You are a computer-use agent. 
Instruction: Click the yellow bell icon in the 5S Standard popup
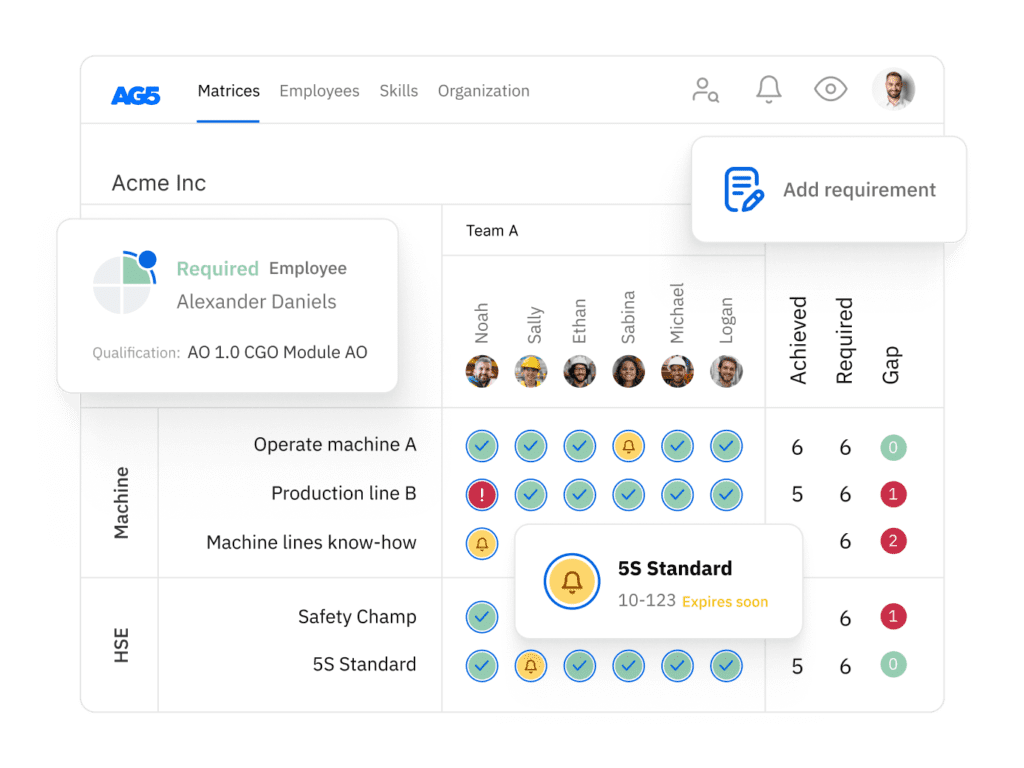[x=571, y=581]
